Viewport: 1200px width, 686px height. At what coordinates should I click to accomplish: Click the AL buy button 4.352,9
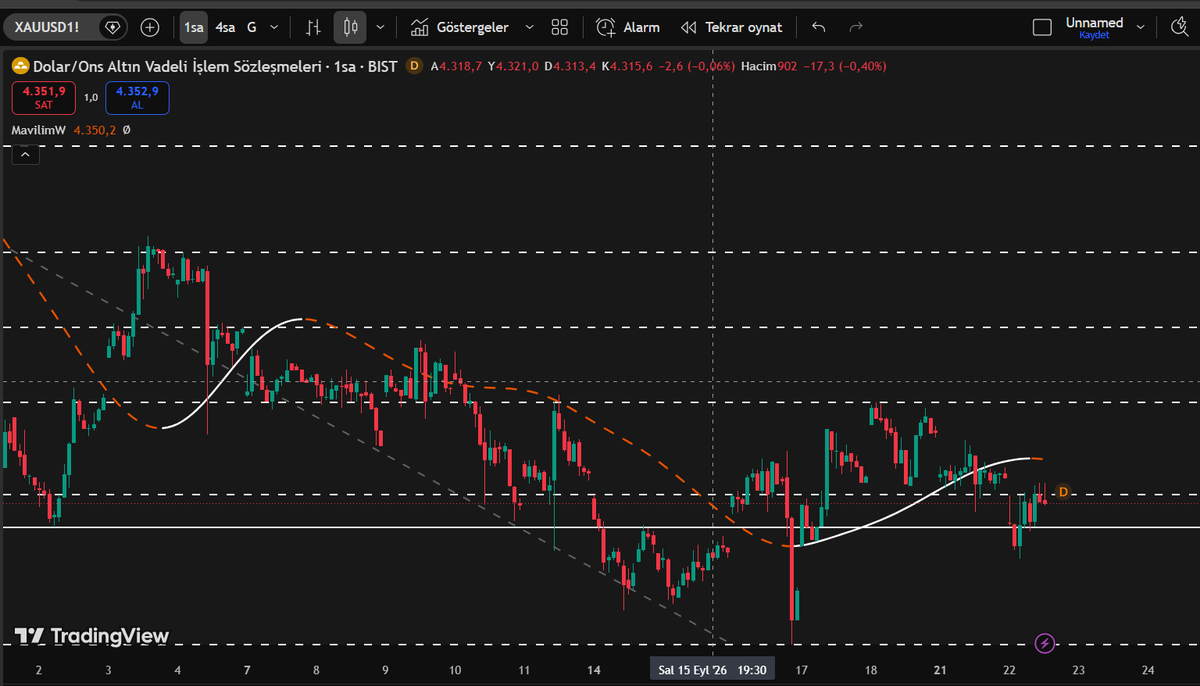(x=137, y=97)
